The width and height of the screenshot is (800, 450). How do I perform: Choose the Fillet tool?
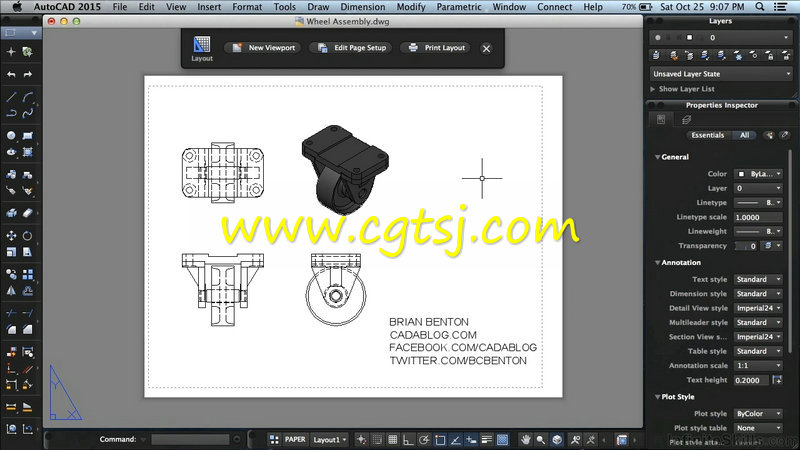coord(11,330)
